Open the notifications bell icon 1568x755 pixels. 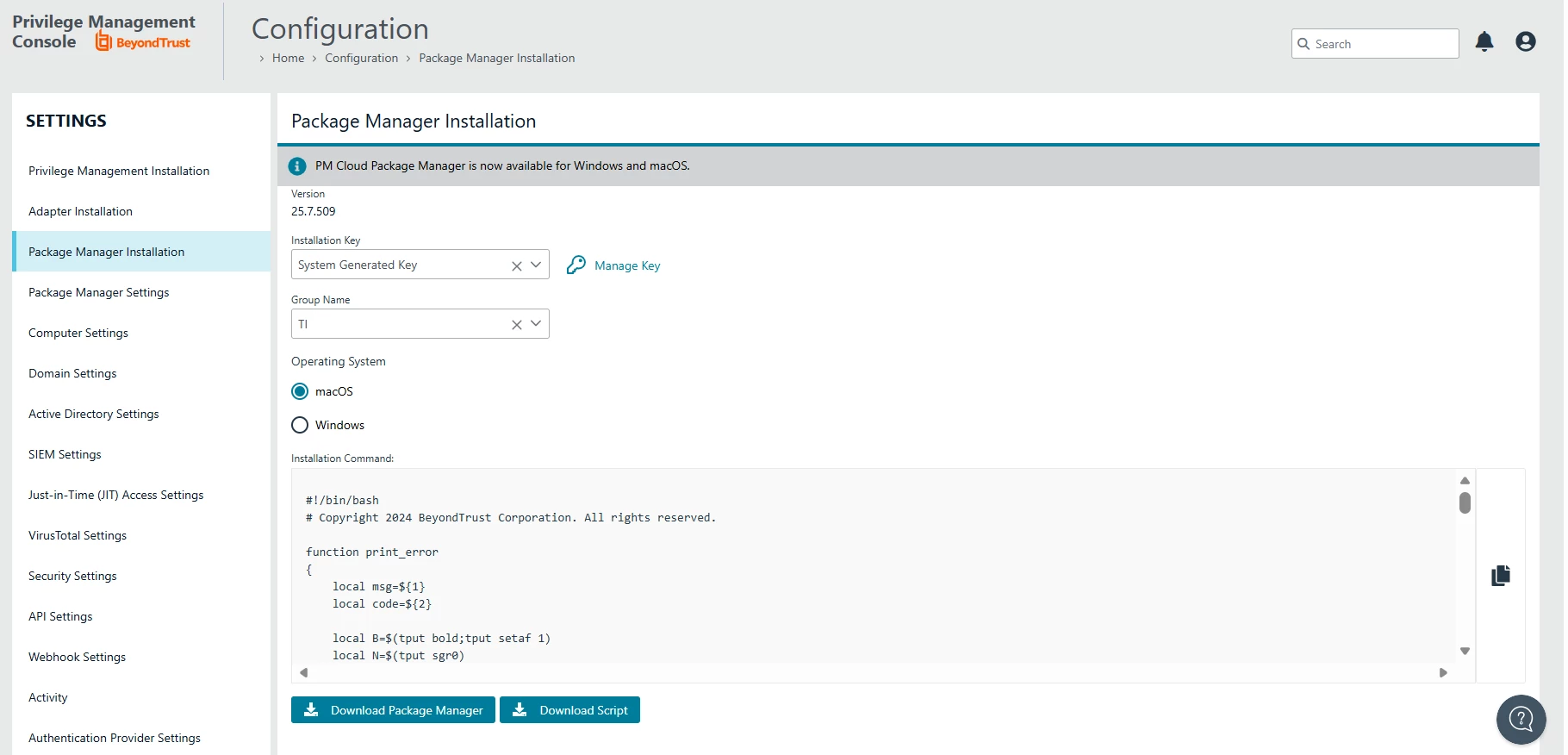point(1484,42)
